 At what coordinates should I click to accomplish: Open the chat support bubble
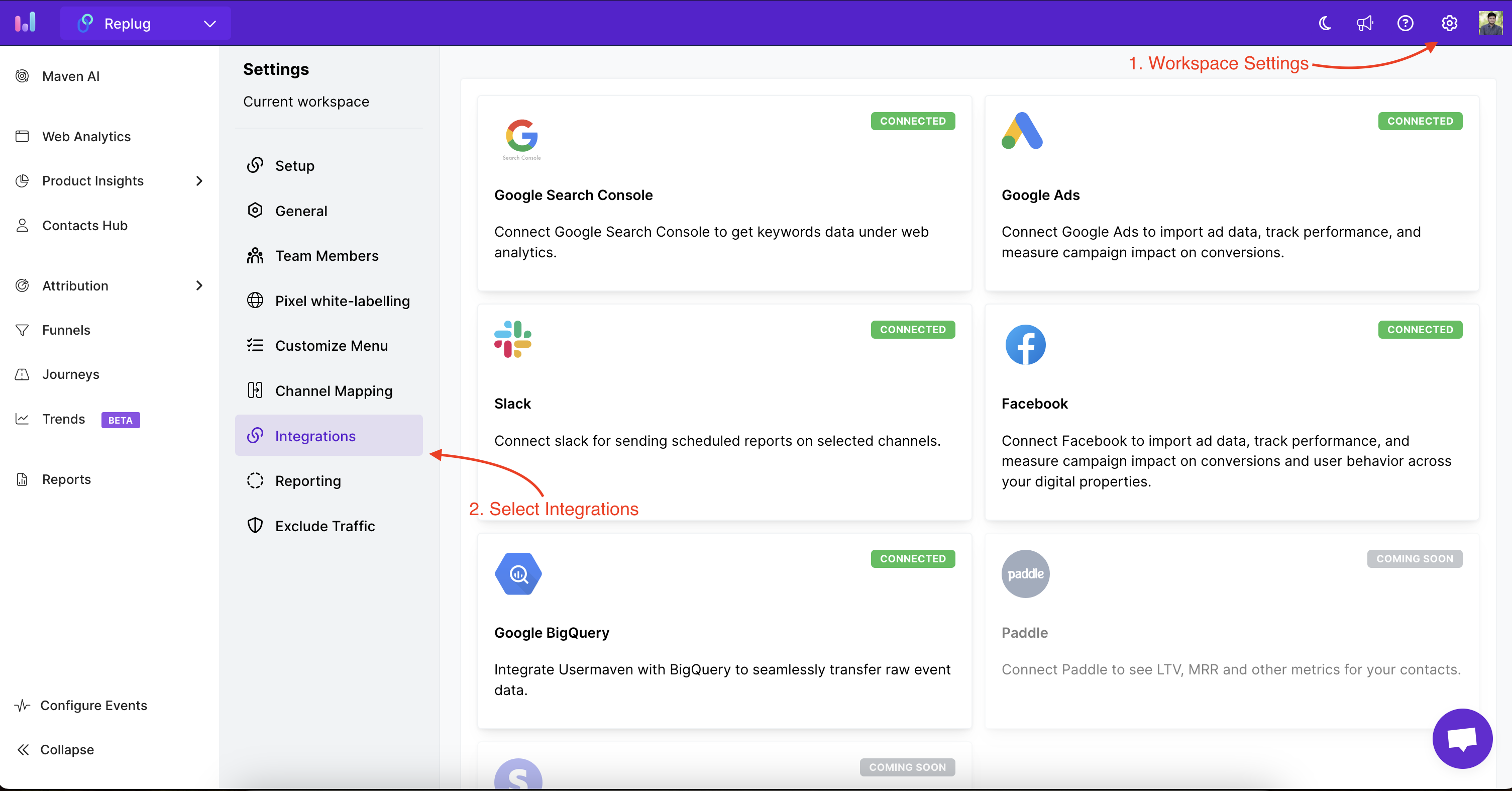pos(1462,738)
